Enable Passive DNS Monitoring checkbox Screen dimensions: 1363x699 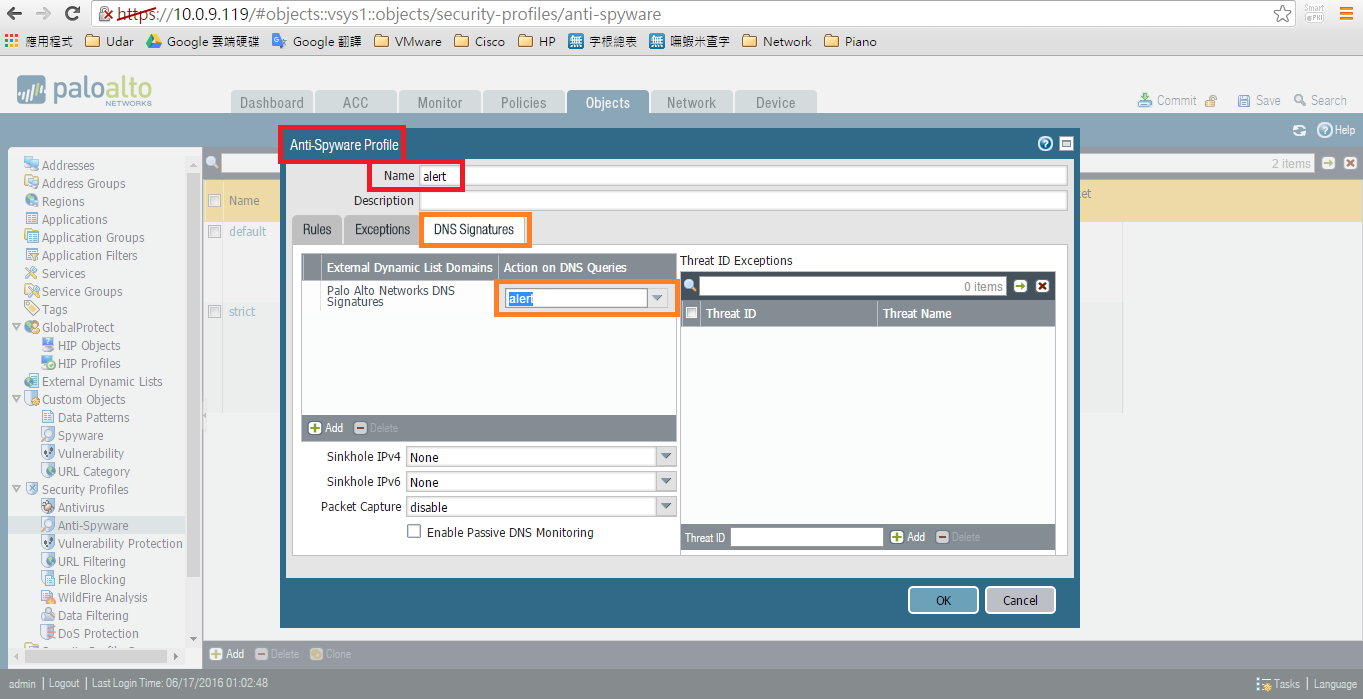[x=414, y=532]
